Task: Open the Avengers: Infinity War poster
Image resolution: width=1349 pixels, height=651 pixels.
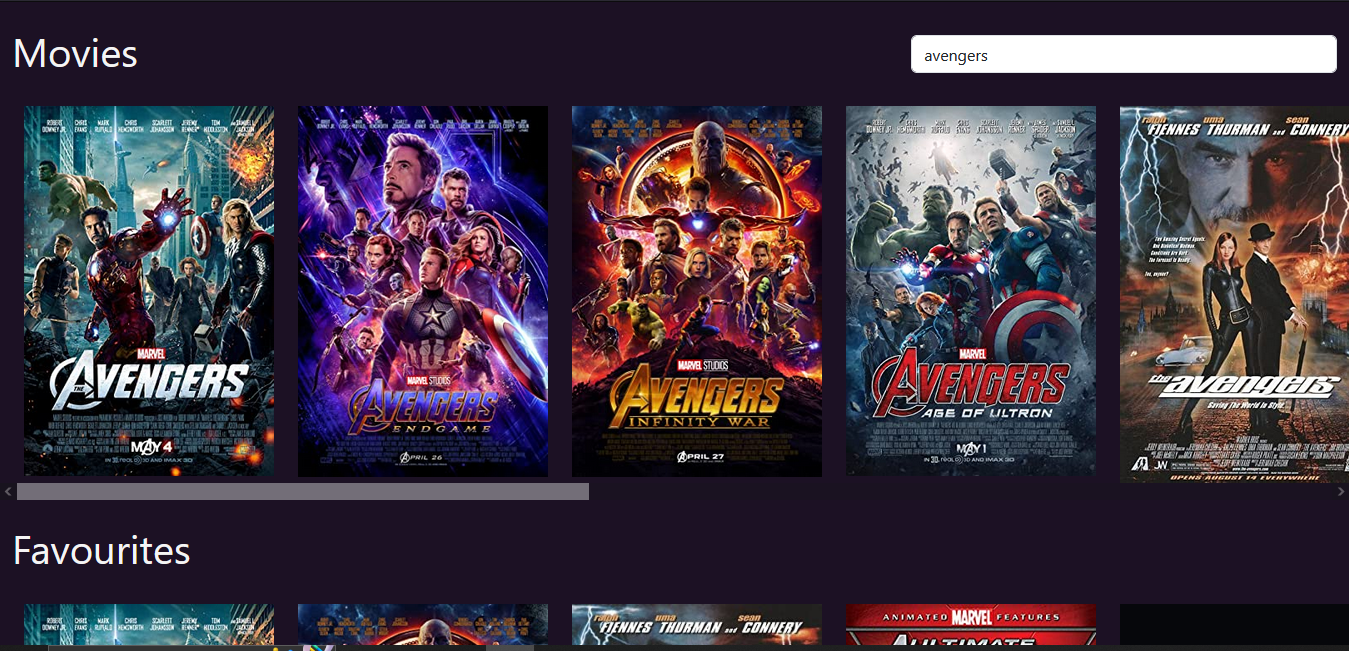Action: 696,290
